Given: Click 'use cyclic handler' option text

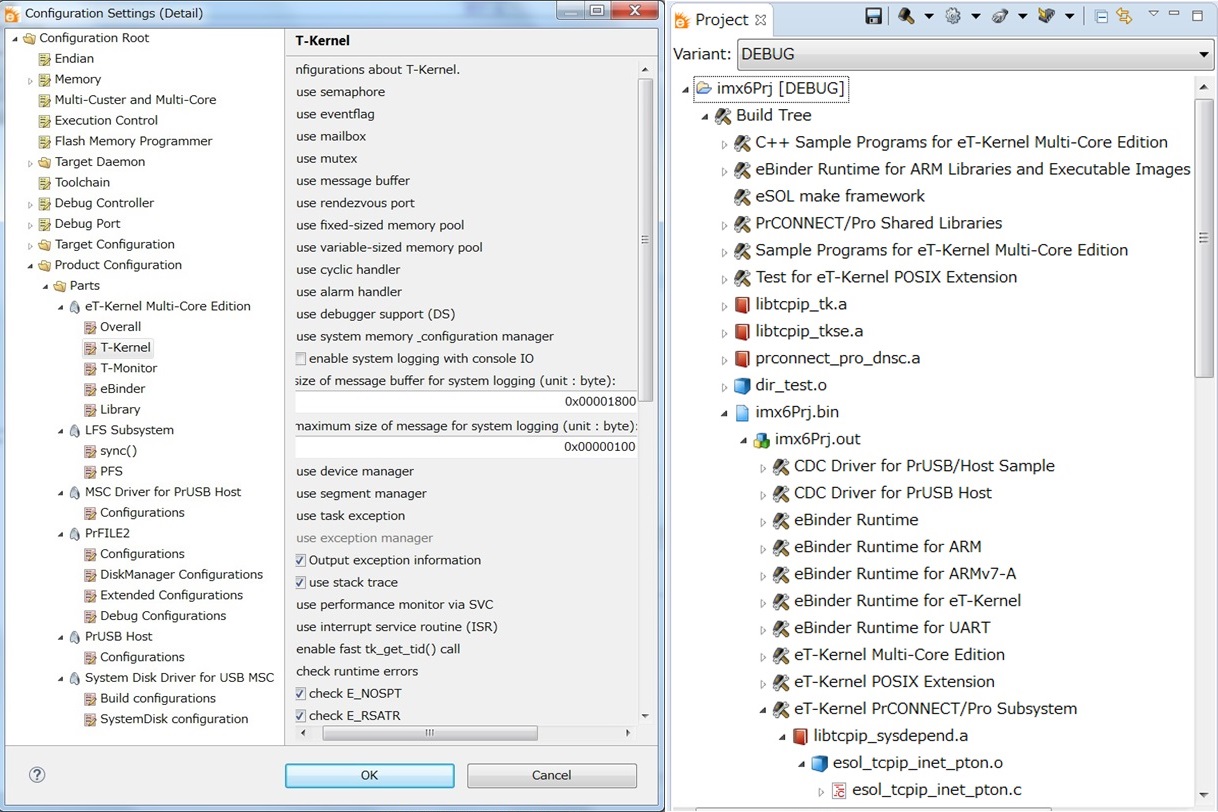Looking at the screenshot, I should pyautogui.click(x=348, y=270).
